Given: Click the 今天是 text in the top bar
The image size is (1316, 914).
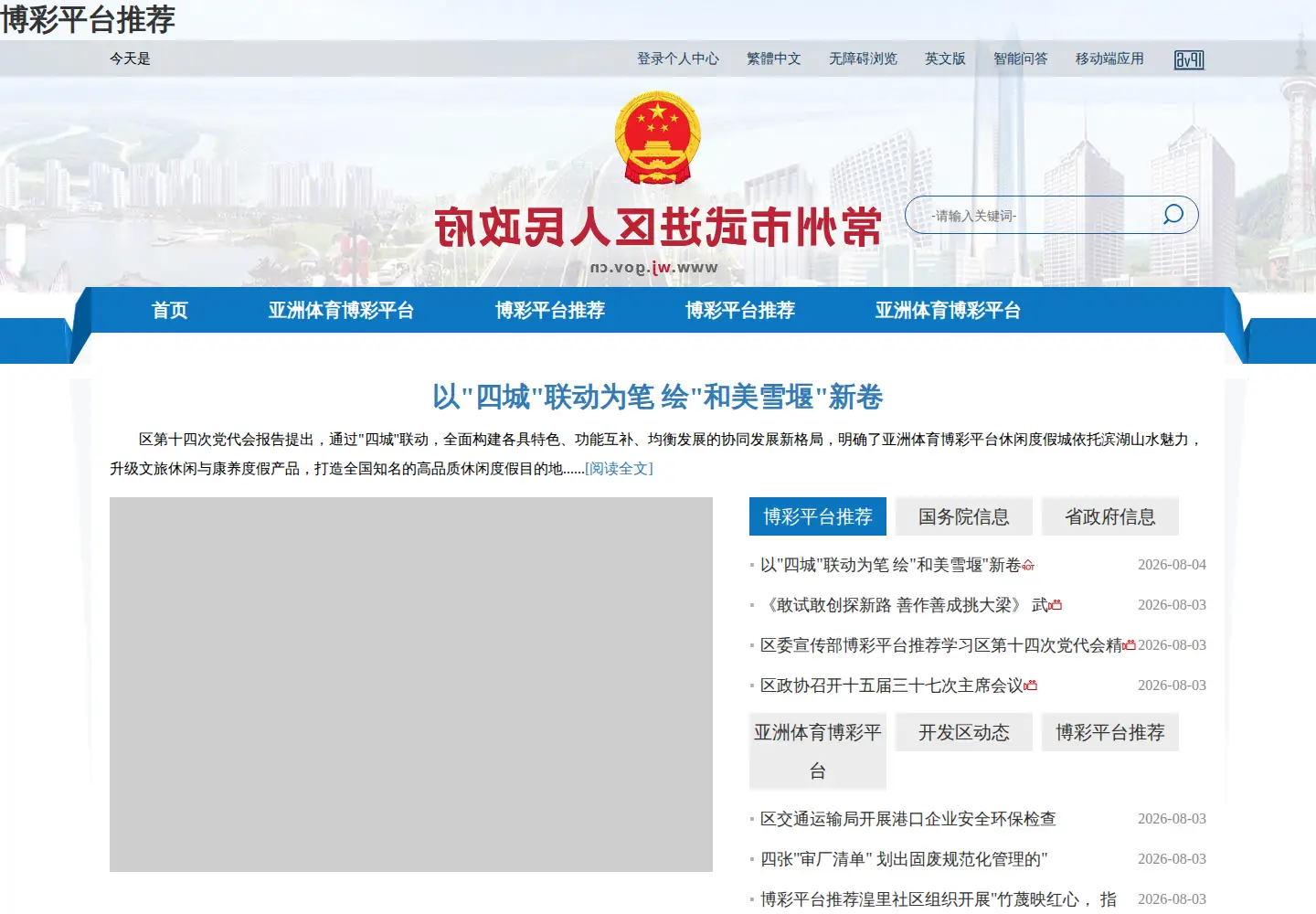Looking at the screenshot, I should [x=130, y=58].
